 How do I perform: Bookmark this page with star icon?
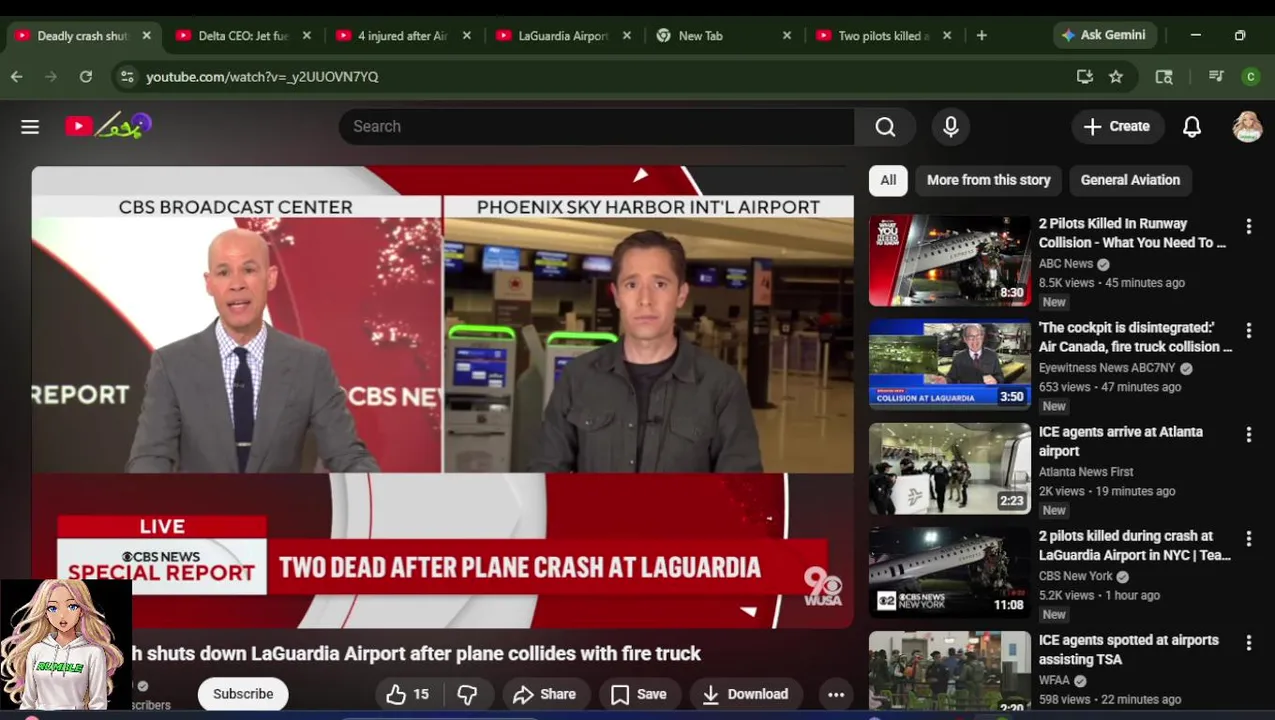tap(1116, 76)
